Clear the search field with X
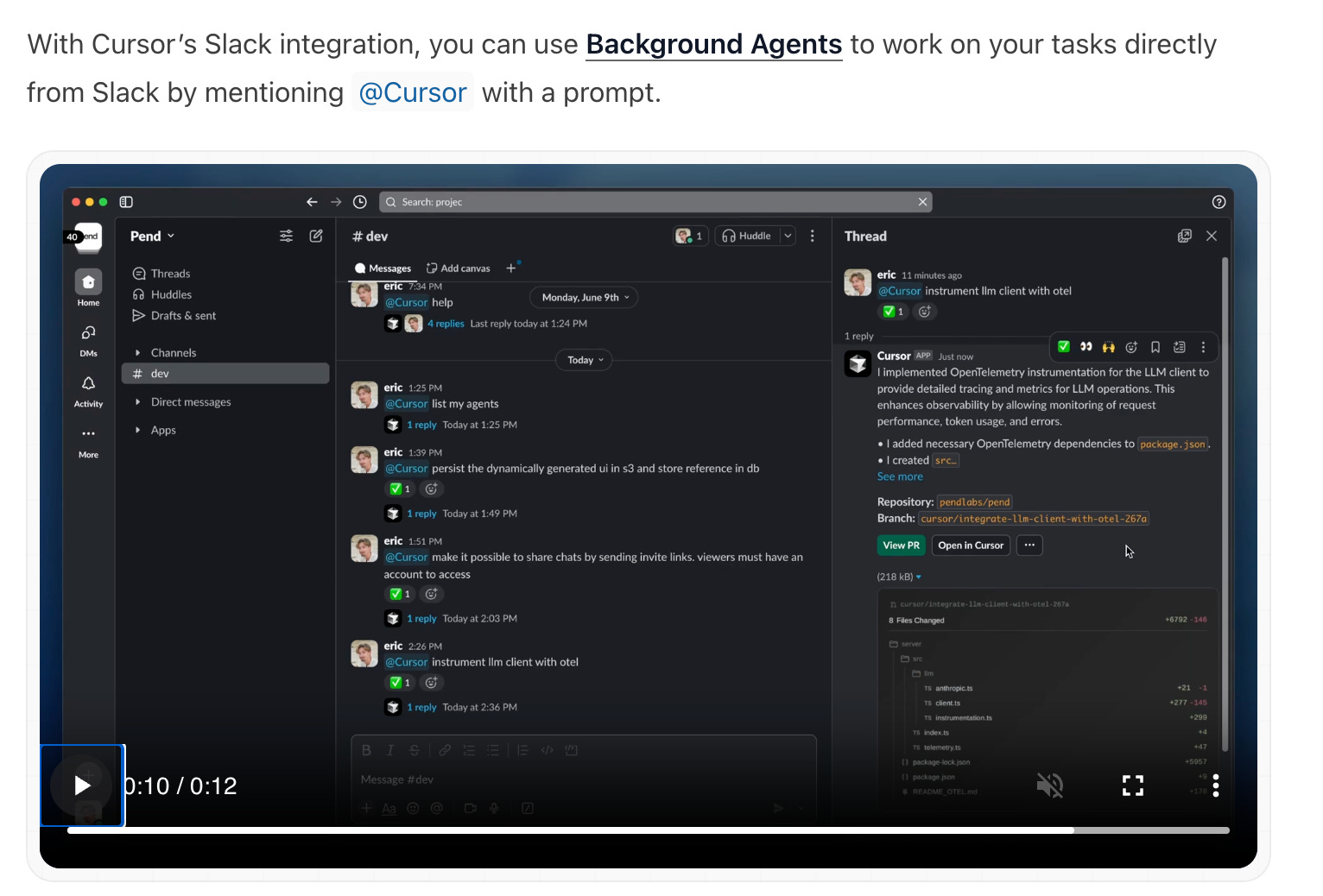Image resolution: width=1323 pixels, height=896 pixels. click(922, 202)
